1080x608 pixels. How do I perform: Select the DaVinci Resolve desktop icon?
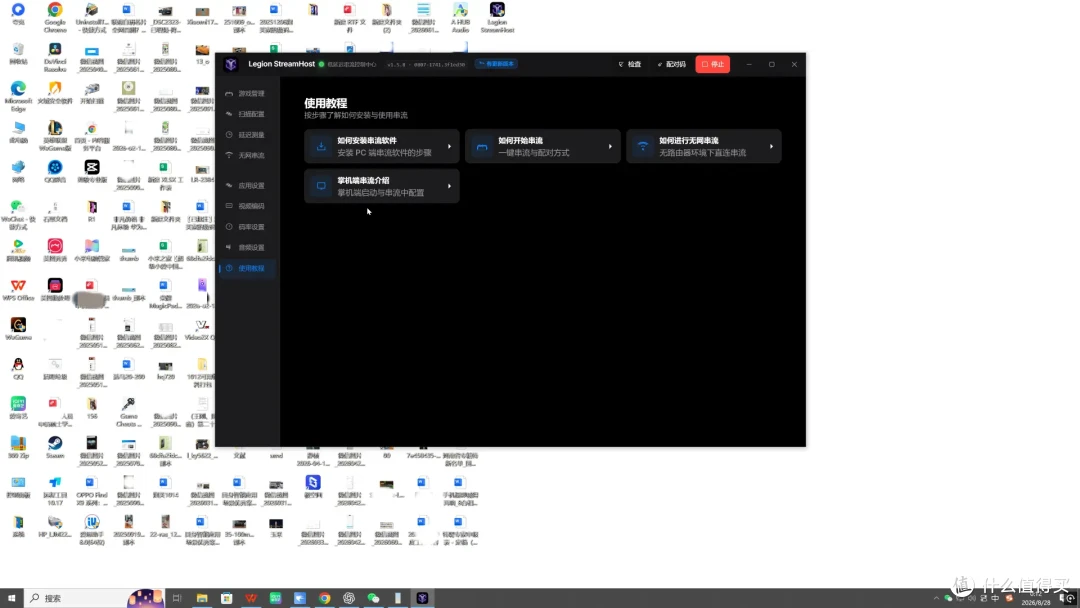(x=54, y=57)
